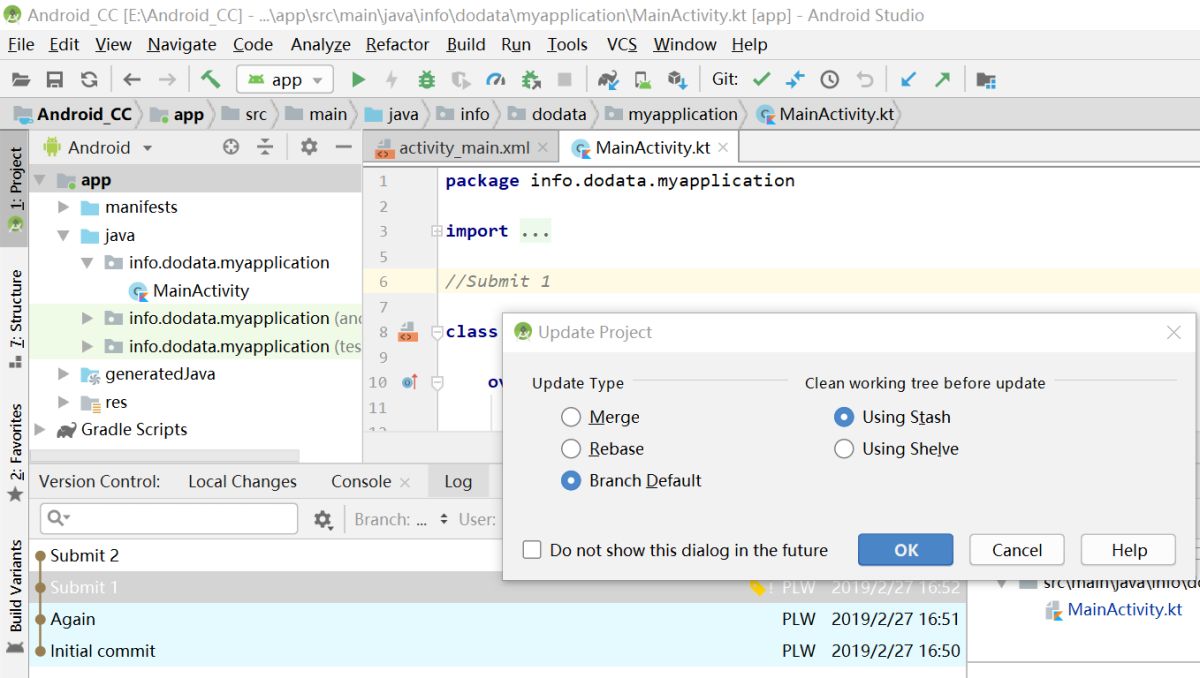
Task: Select Branch Default update type
Action: point(571,481)
